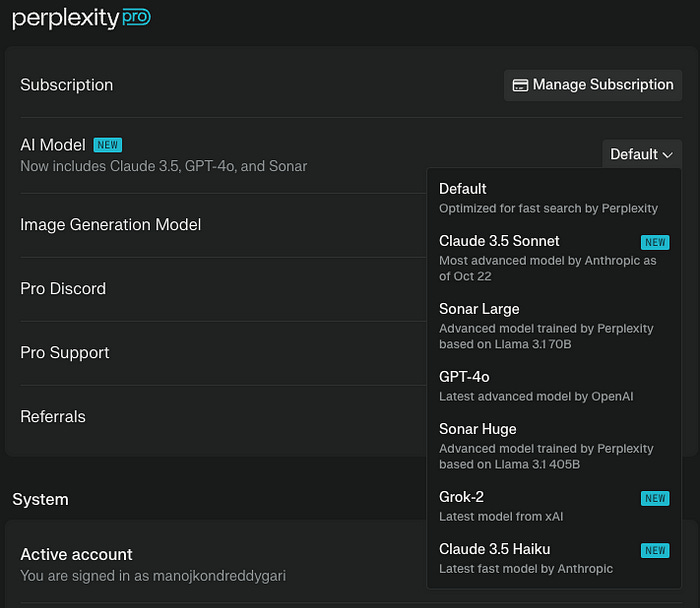This screenshot has width=700, height=608.
Task: Click the pro badge beside perplexity
Action: point(136,17)
